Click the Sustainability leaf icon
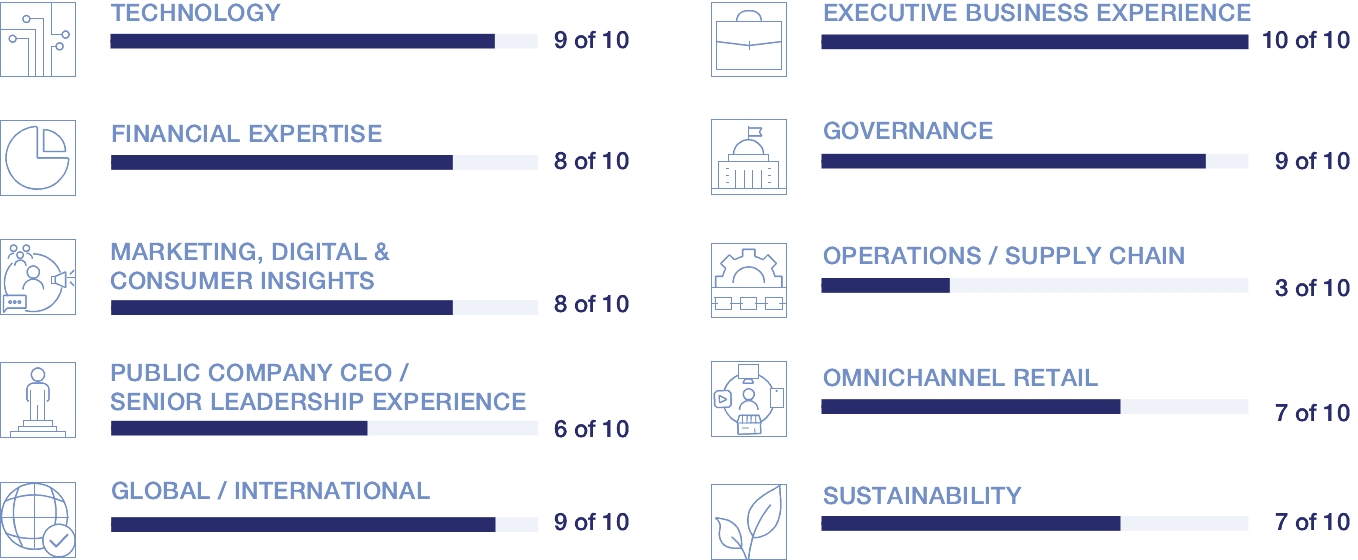1358x560 pixels. (x=749, y=521)
